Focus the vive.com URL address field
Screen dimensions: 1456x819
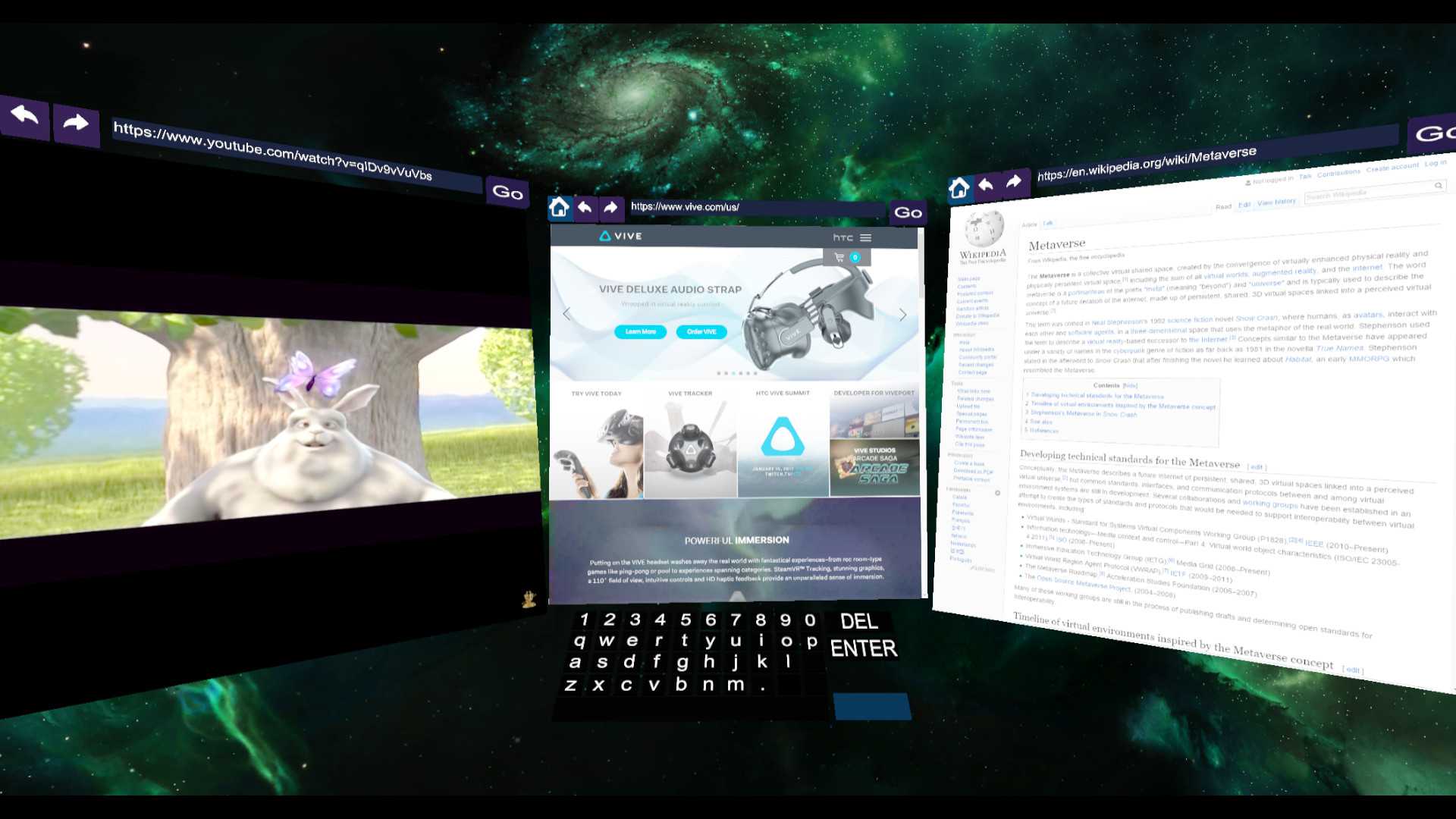(757, 207)
